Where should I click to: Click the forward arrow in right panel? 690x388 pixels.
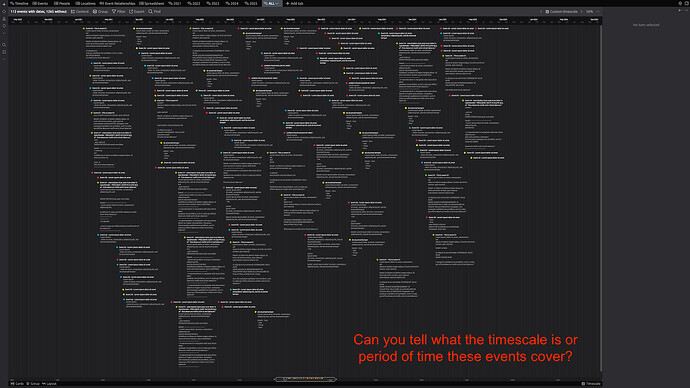(686, 11)
